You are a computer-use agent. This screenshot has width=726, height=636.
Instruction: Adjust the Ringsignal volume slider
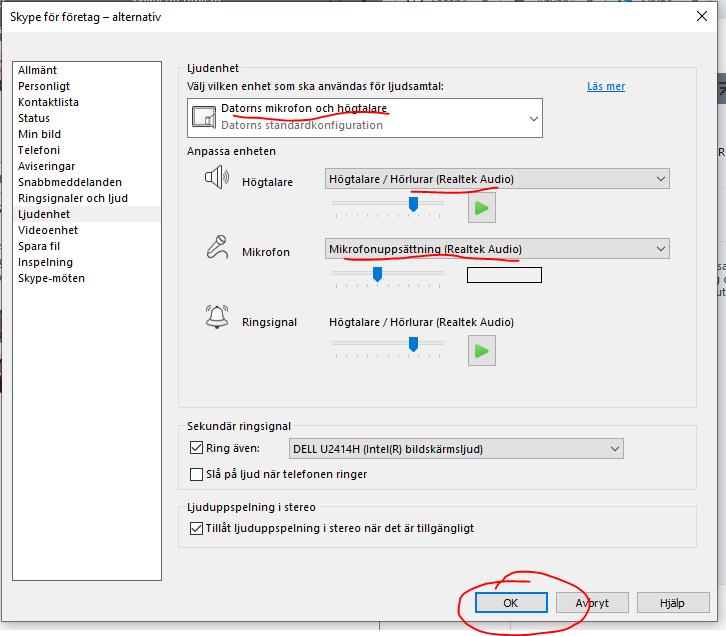click(413, 344)
